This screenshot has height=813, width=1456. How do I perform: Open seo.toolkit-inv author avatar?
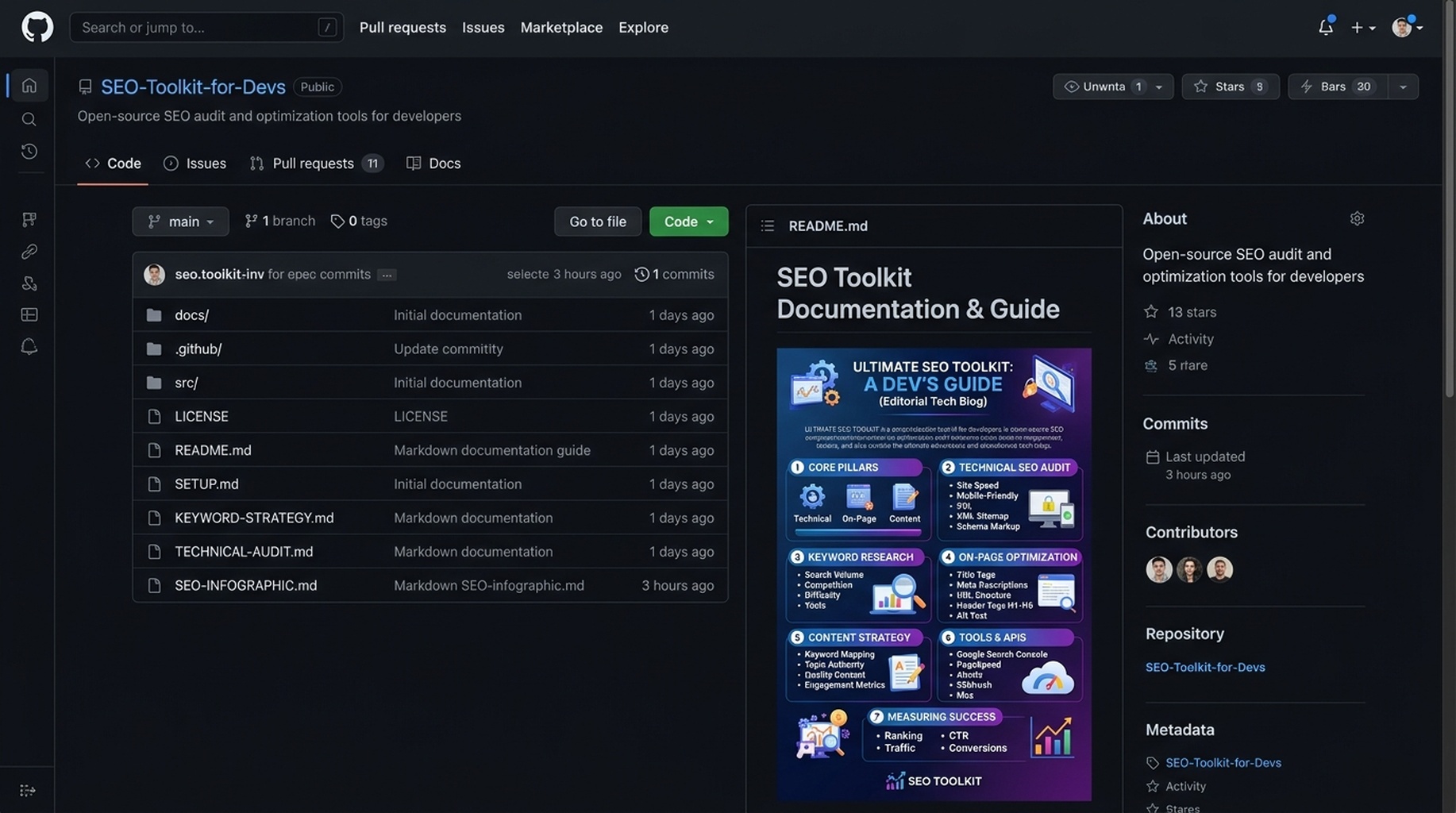[x=154, y=274]
